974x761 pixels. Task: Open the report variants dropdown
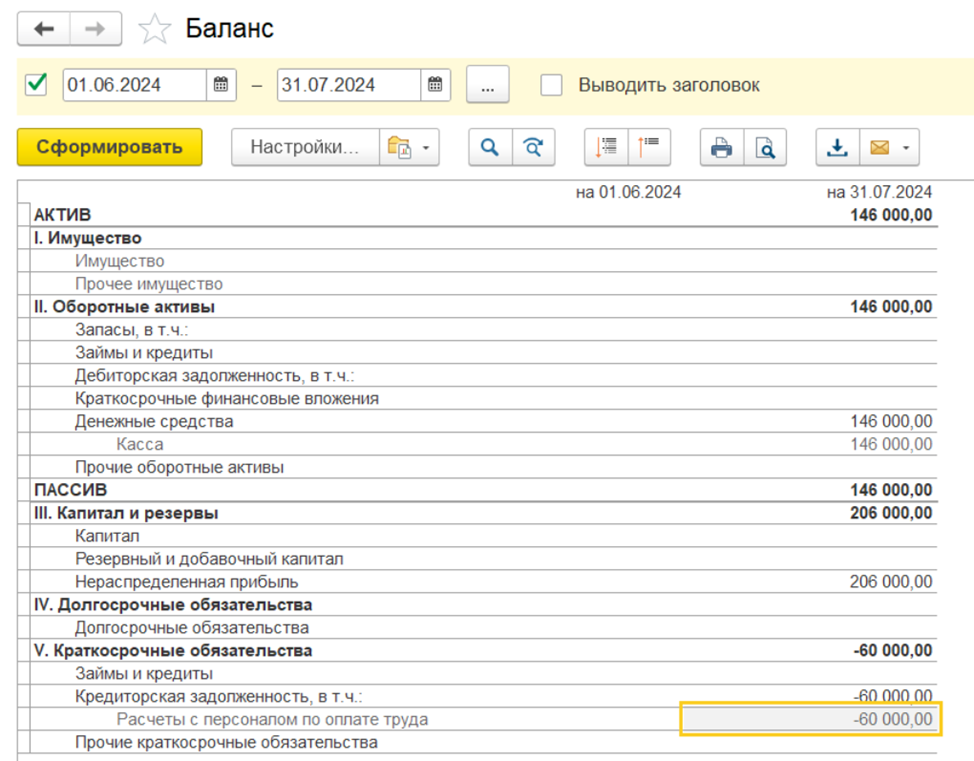click(410, 148)
